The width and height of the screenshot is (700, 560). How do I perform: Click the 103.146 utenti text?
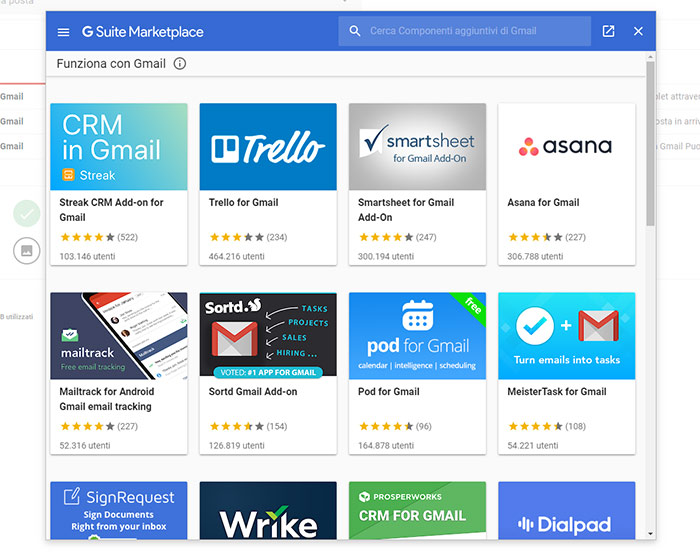coord(88,256)
